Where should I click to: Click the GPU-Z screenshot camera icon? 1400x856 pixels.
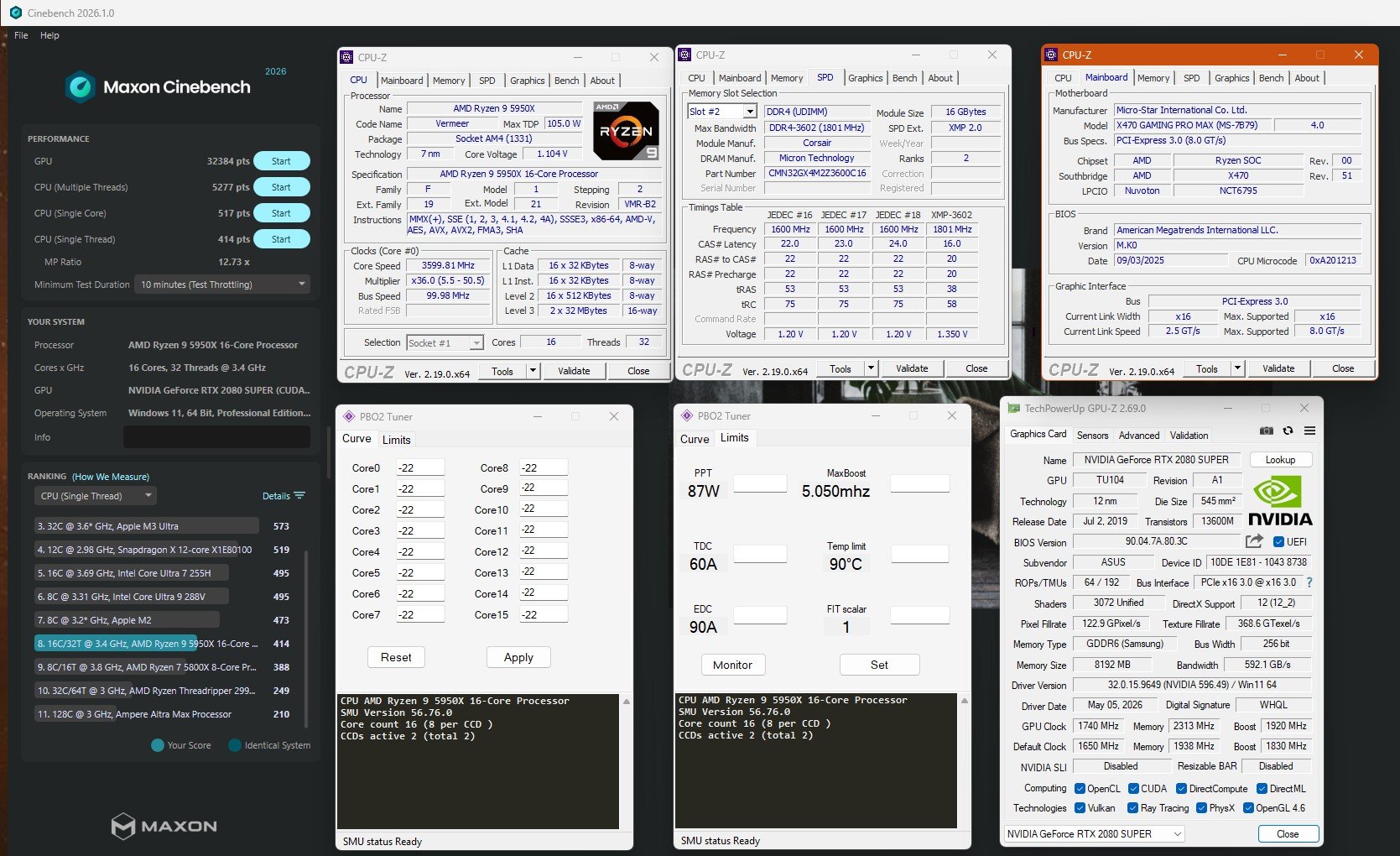1267,431
